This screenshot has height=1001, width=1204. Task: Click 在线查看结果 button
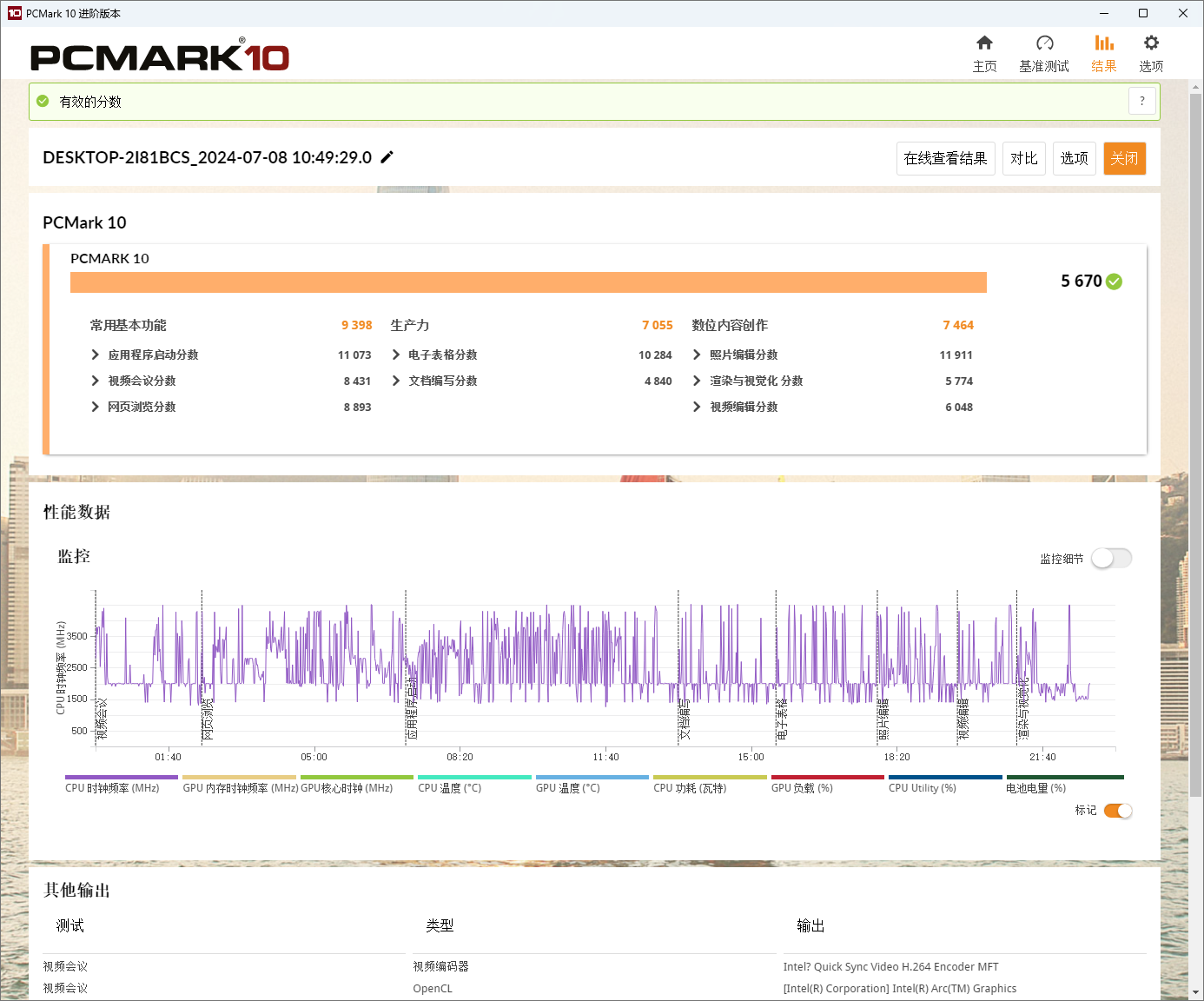945,158
